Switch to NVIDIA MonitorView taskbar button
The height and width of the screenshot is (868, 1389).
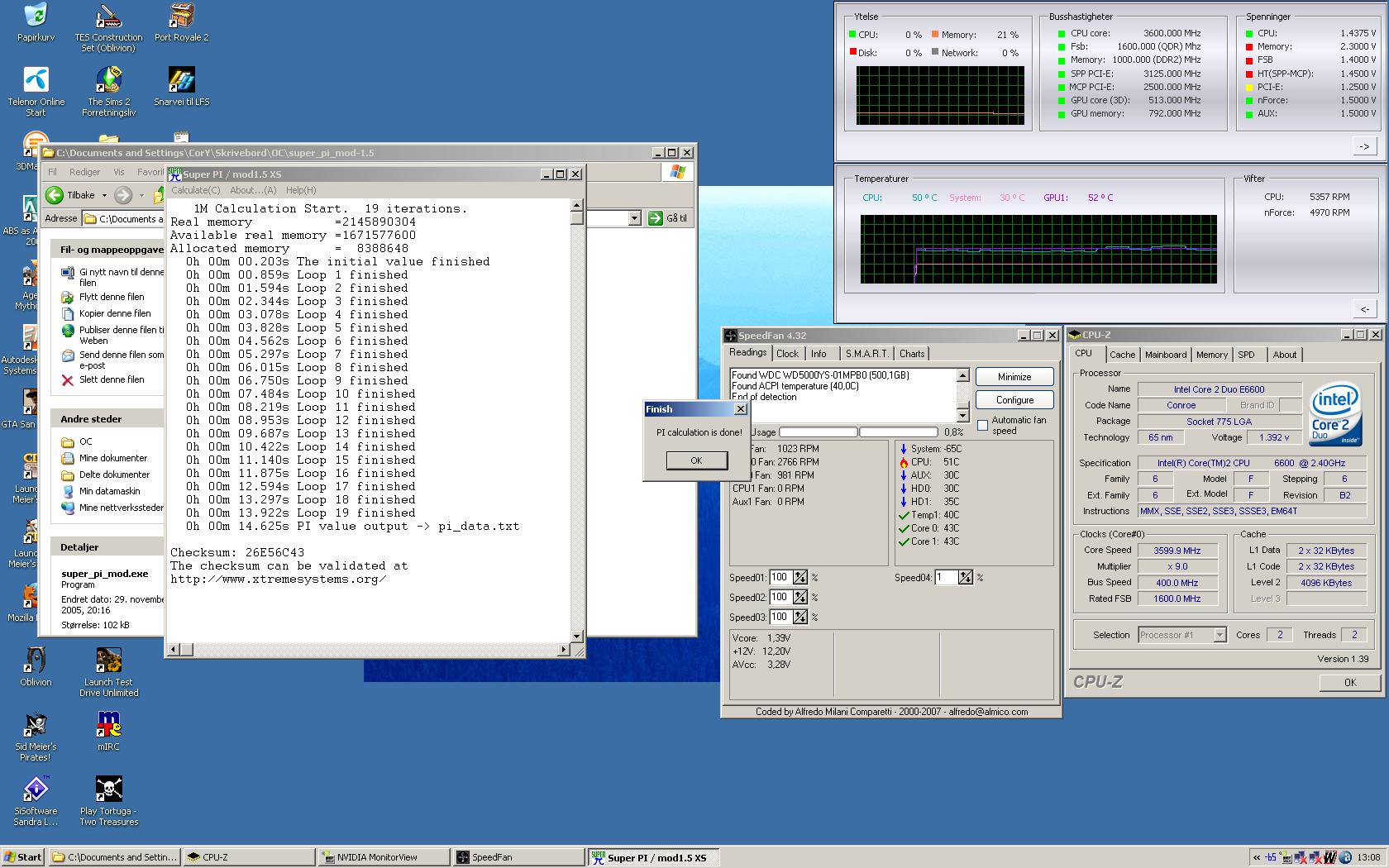pos(383,857)
